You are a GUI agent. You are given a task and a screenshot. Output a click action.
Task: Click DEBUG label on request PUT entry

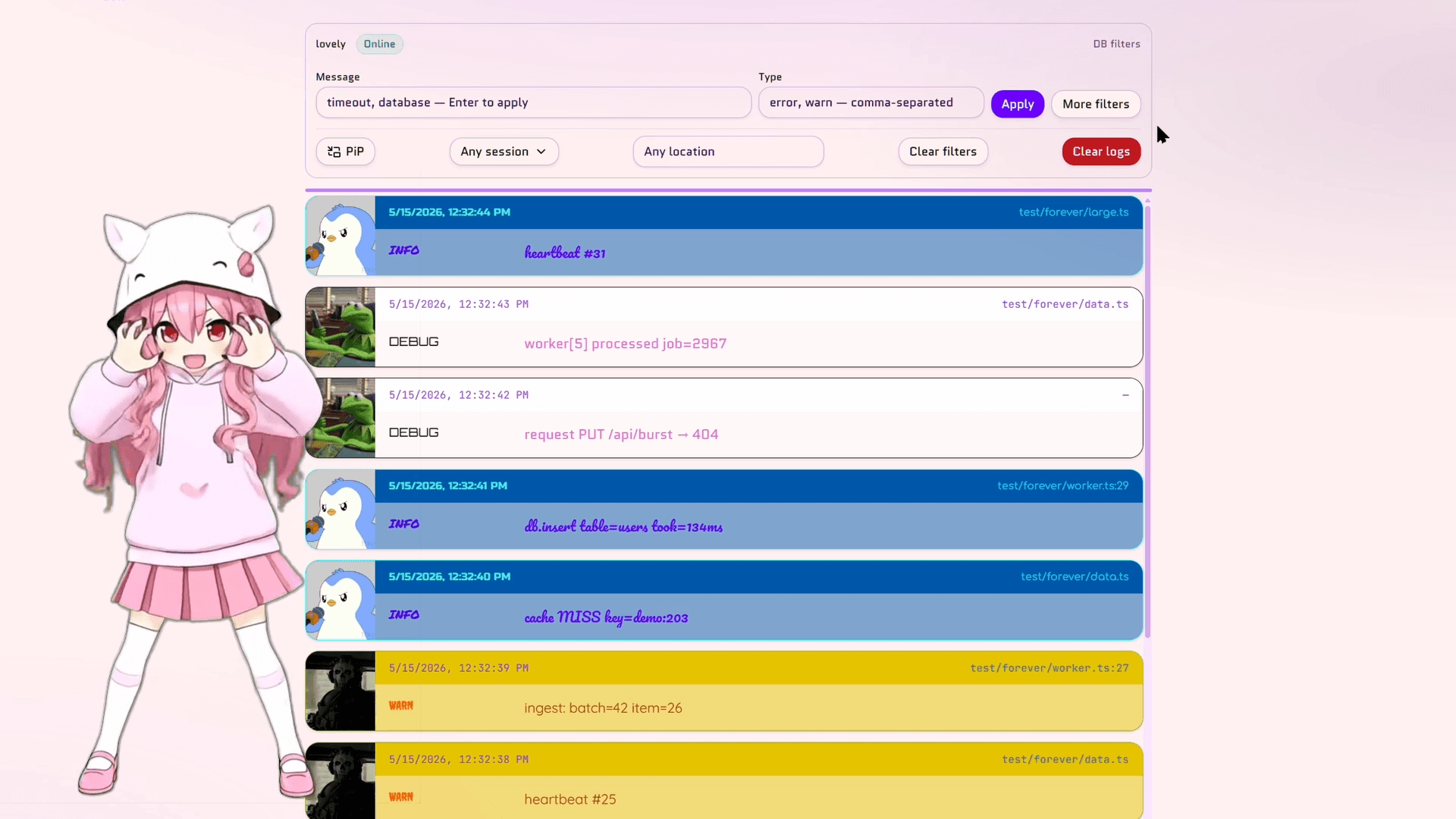pos(413,432)
